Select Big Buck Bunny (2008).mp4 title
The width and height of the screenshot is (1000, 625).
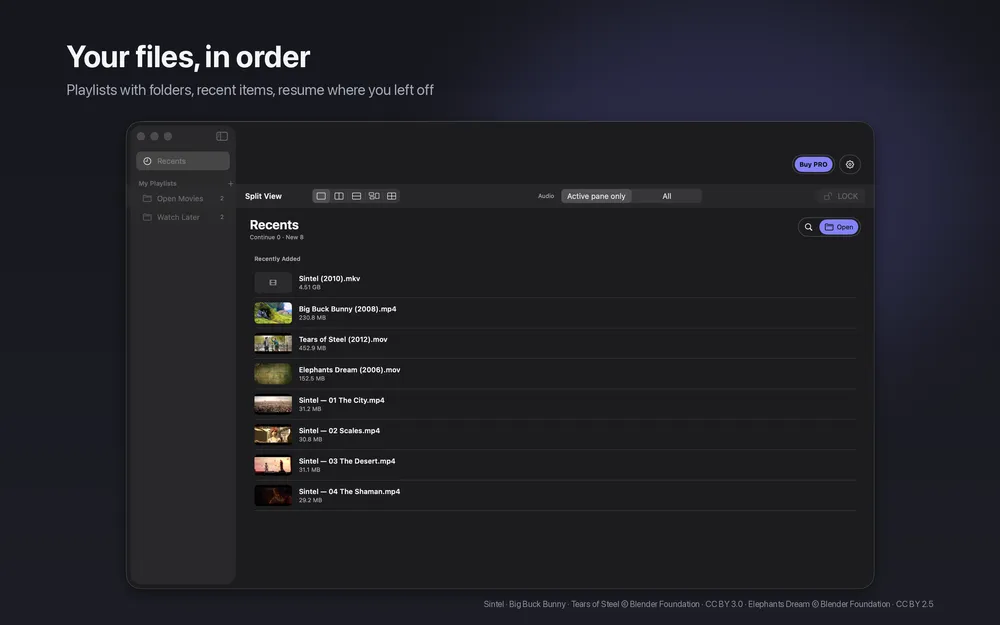tap(348, 309)
